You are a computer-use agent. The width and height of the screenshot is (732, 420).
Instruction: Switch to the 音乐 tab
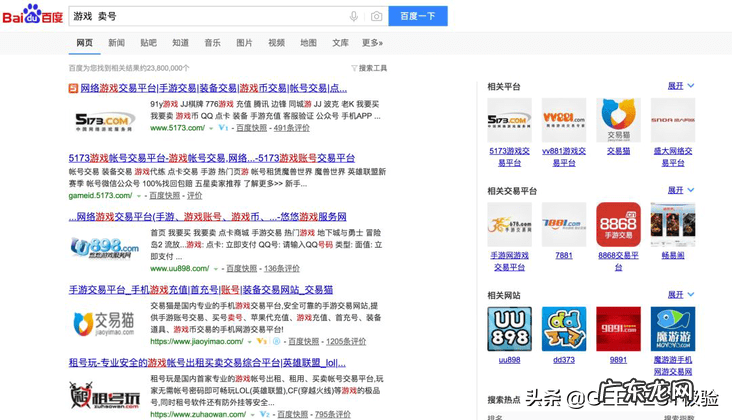click(x=212, y=43)
